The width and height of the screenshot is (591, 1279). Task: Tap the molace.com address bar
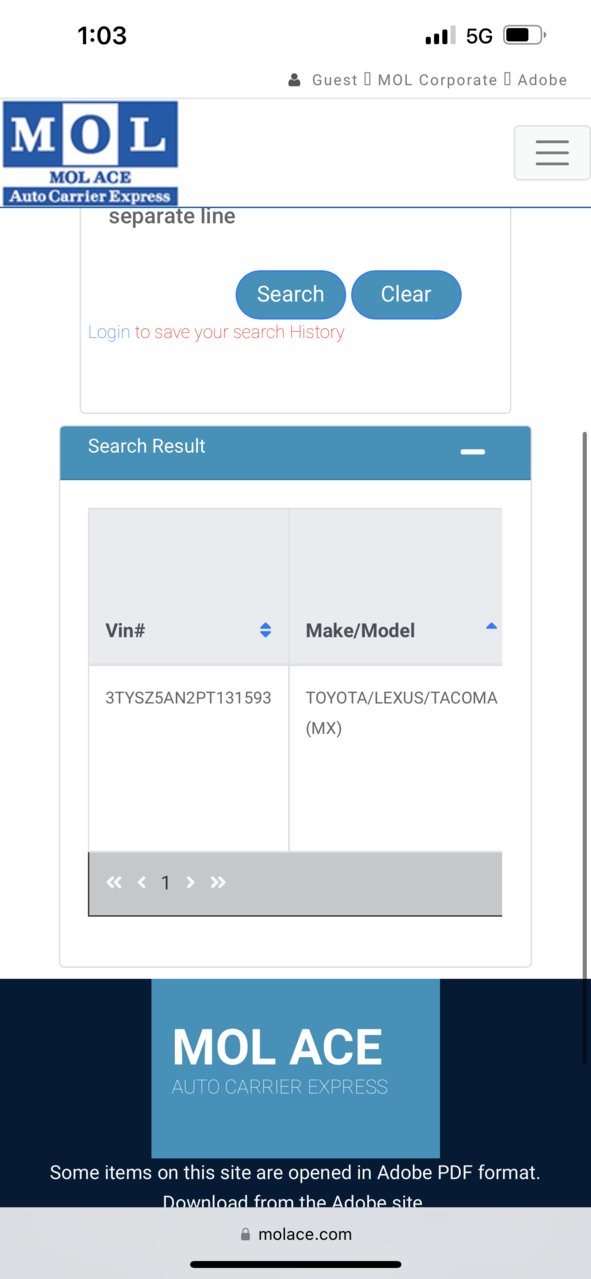(296, 1234)
